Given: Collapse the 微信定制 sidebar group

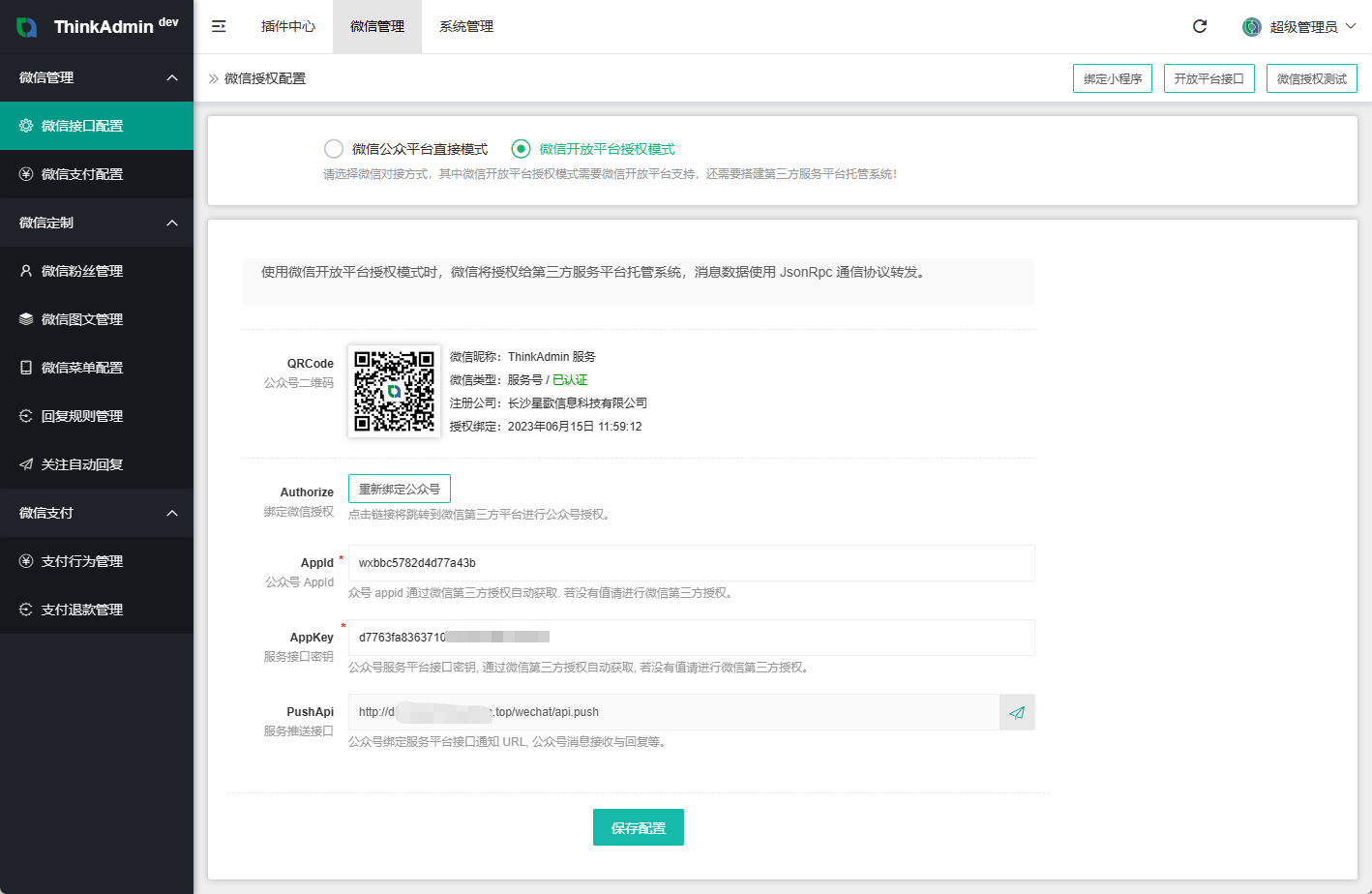Looking at the screenshot, I should point(172,223).
